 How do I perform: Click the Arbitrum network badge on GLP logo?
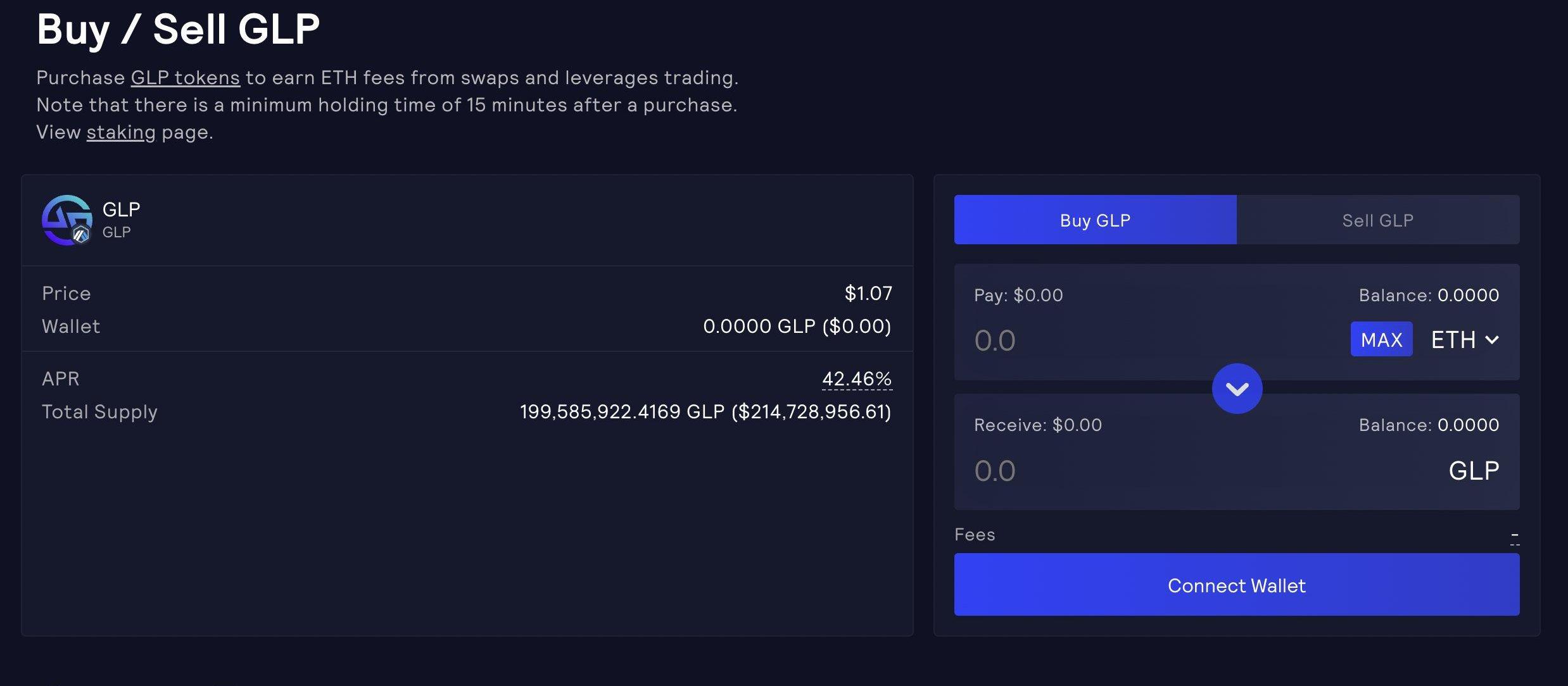coord(81,235)
